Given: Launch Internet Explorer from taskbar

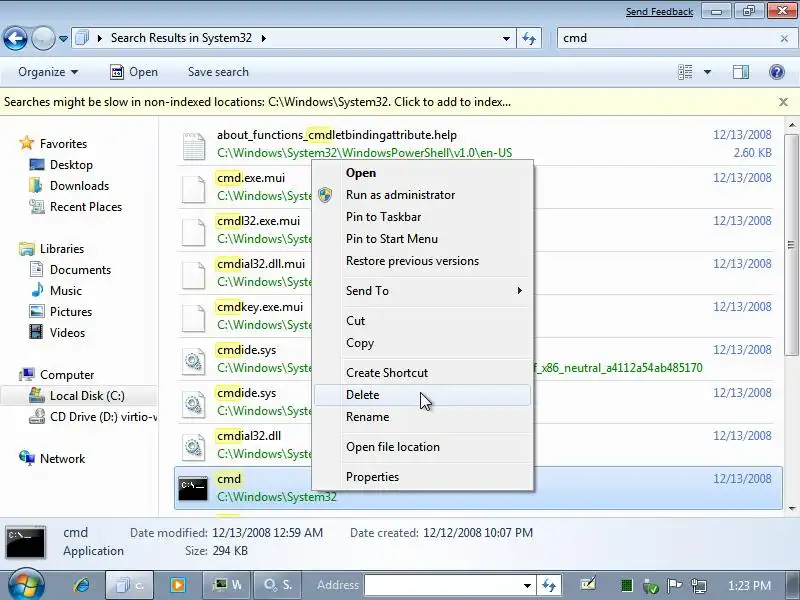Looking at the screenshot, I should click(81, 585).
